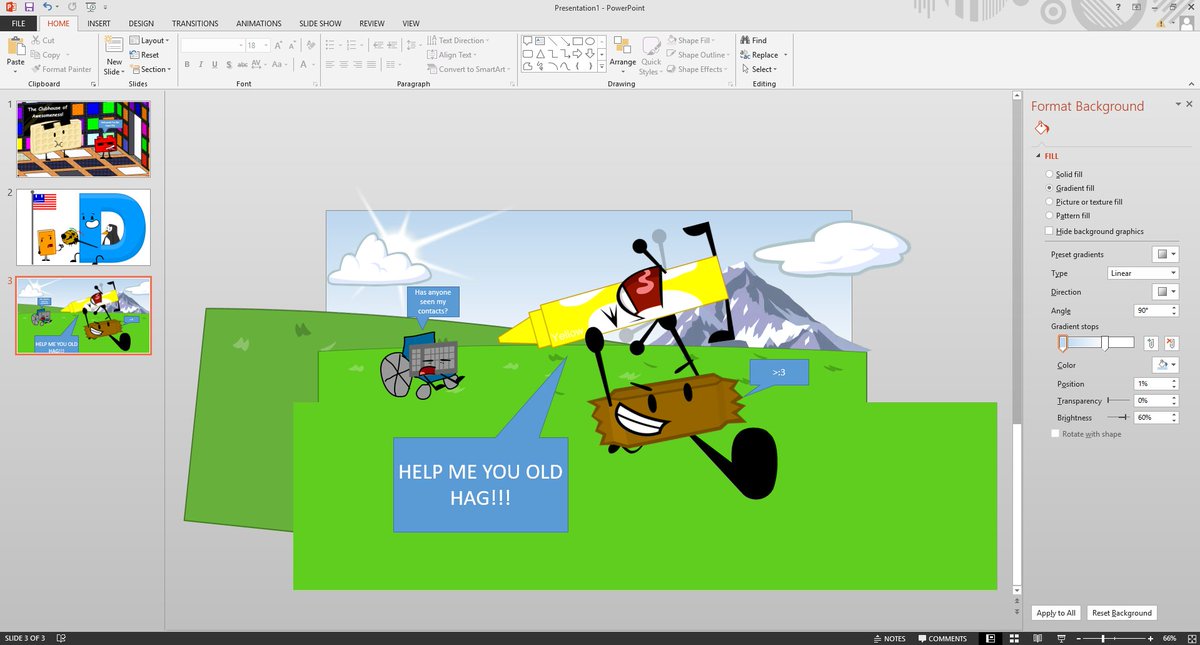Select the oval shape in shapes gallery

(x=591, y=41)
